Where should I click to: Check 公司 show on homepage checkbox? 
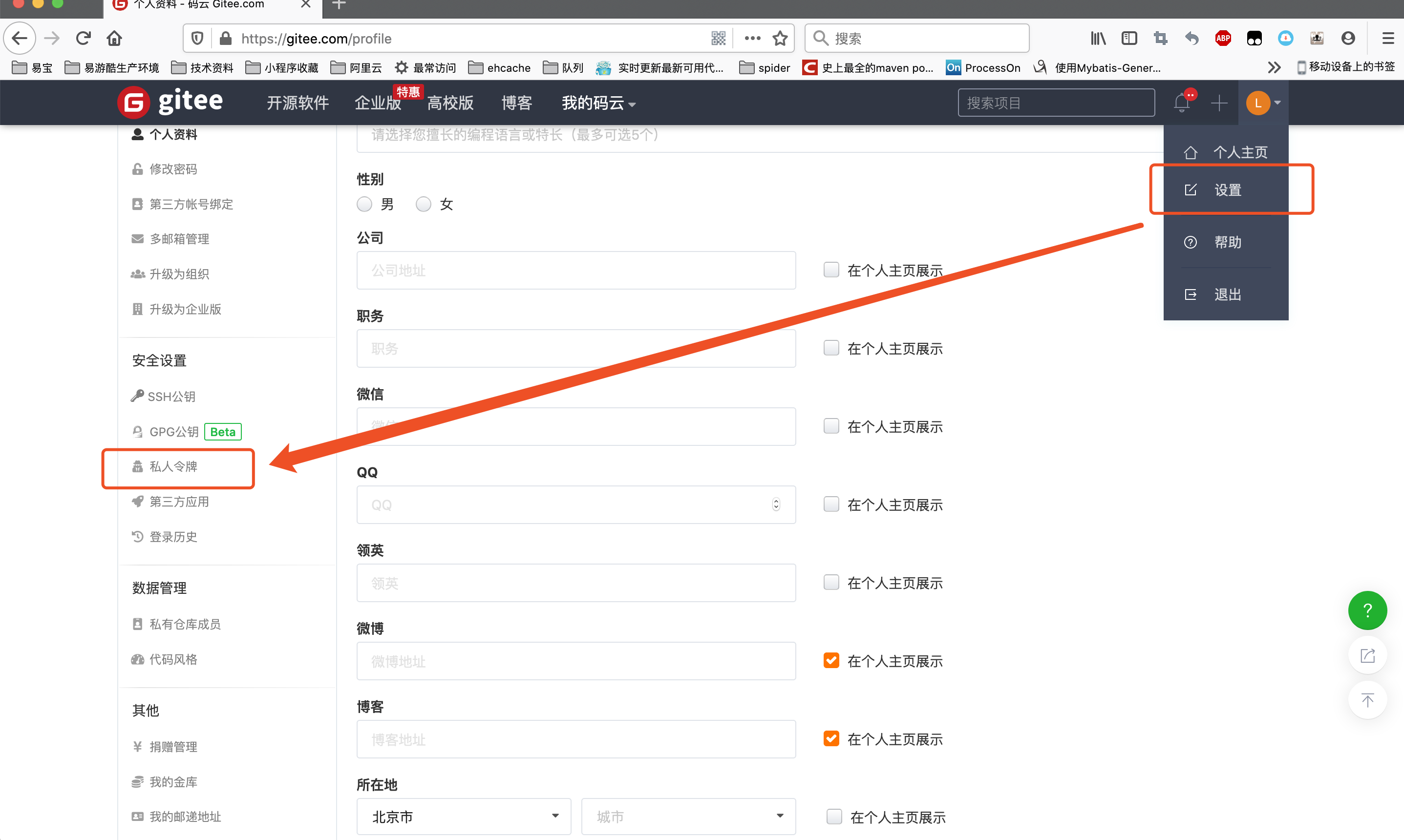click(x=831, y=270)
